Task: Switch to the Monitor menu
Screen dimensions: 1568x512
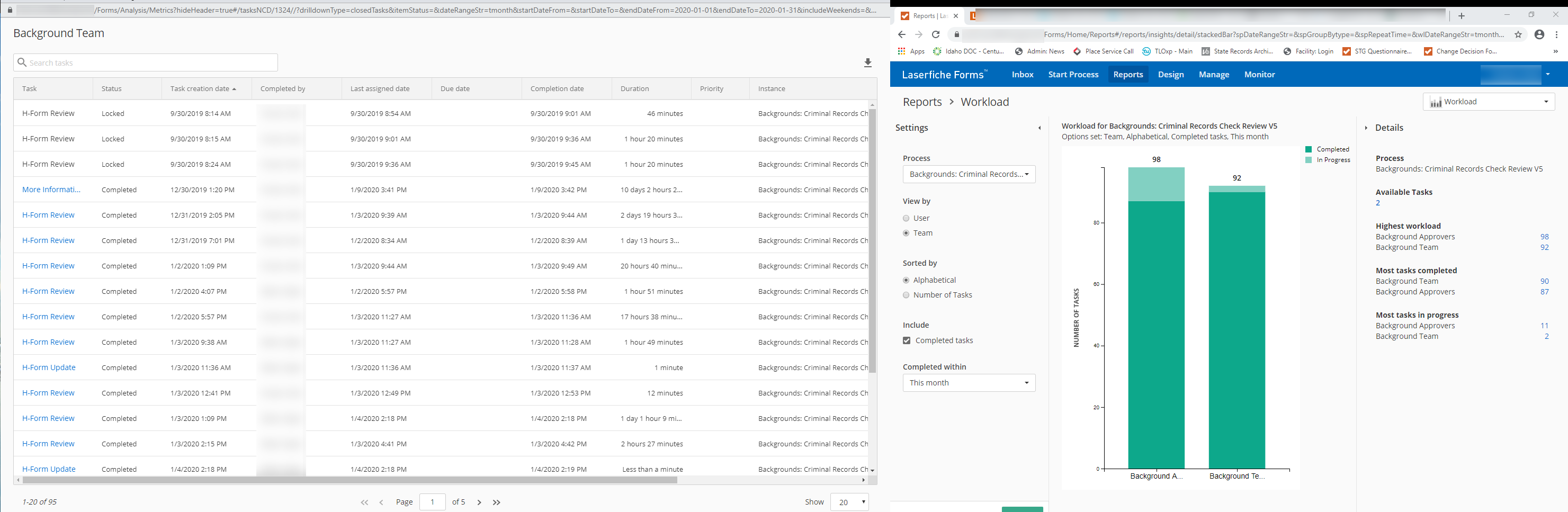Action: tap(1259, 75)
